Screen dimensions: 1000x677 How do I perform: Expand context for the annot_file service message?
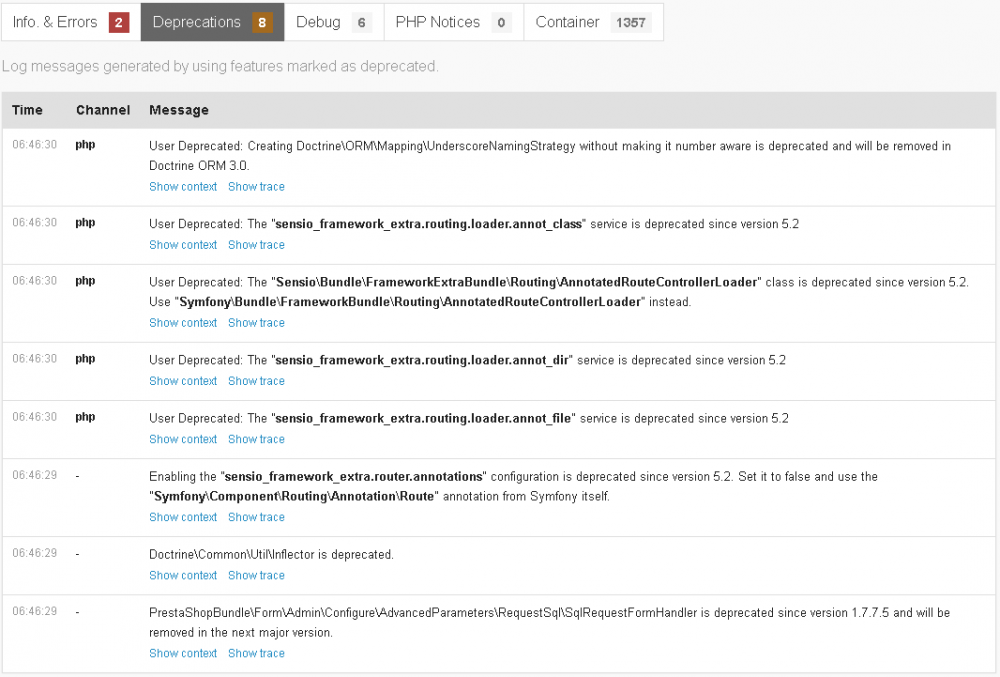point(183,439)
